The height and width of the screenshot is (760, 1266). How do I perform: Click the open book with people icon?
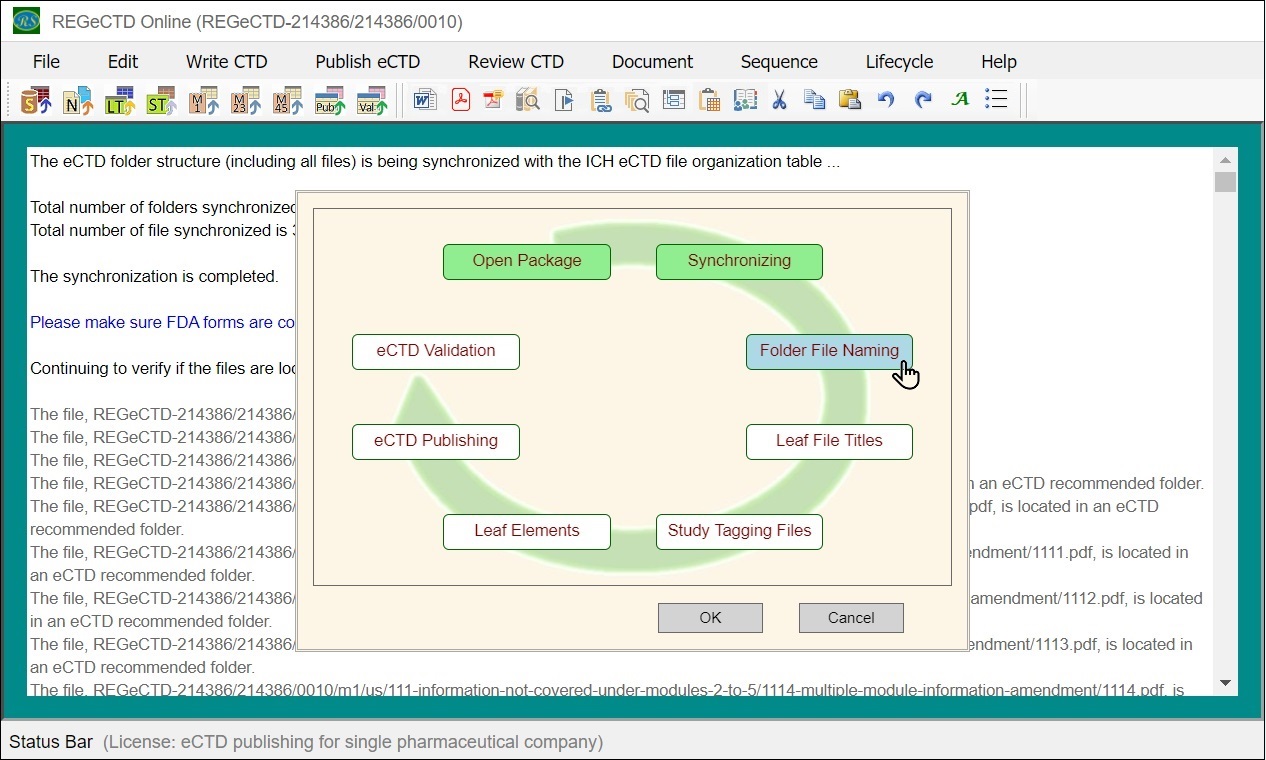tap(745, 100)
